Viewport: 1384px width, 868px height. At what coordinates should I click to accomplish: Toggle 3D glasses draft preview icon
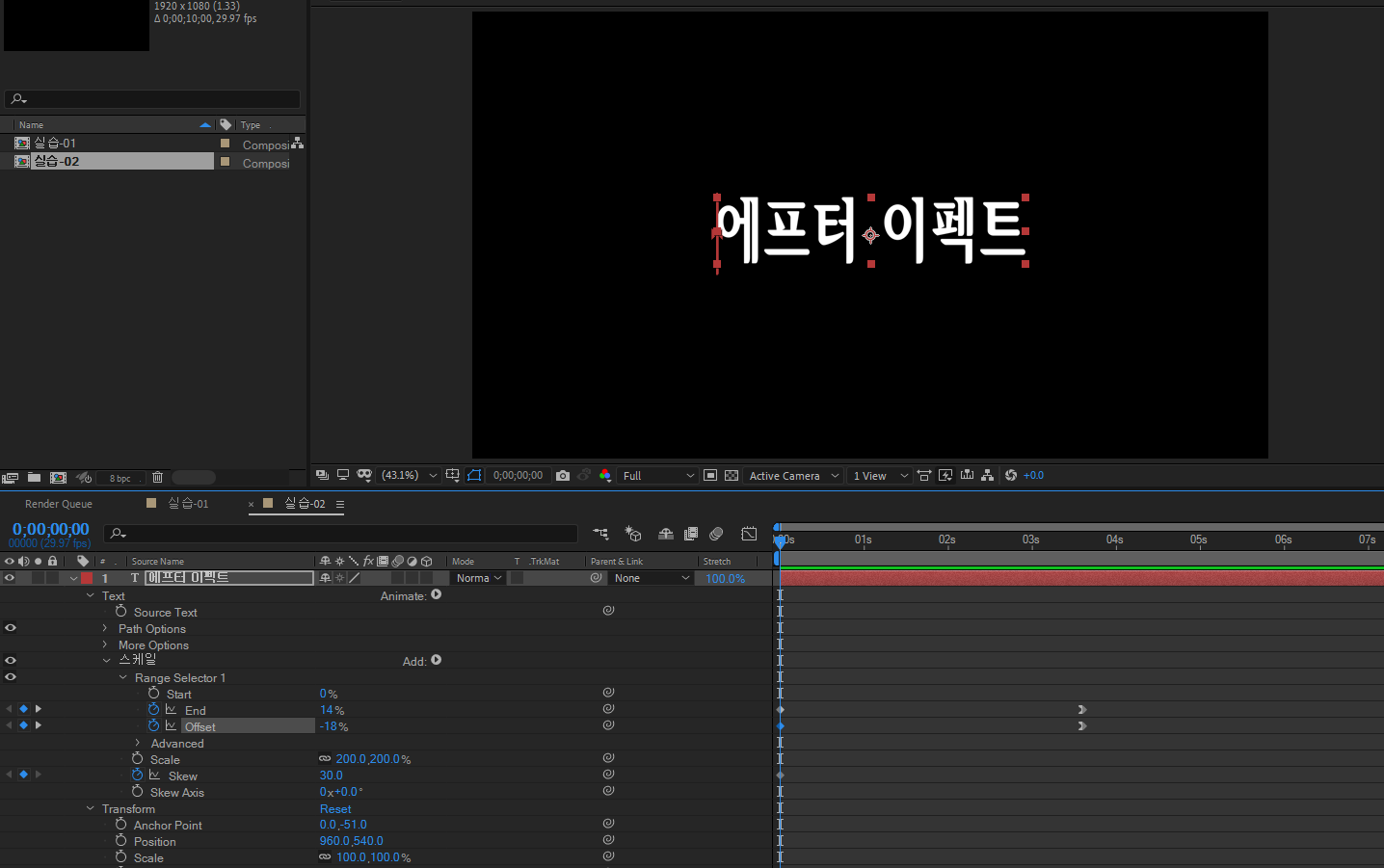click(x=364, y=476)
